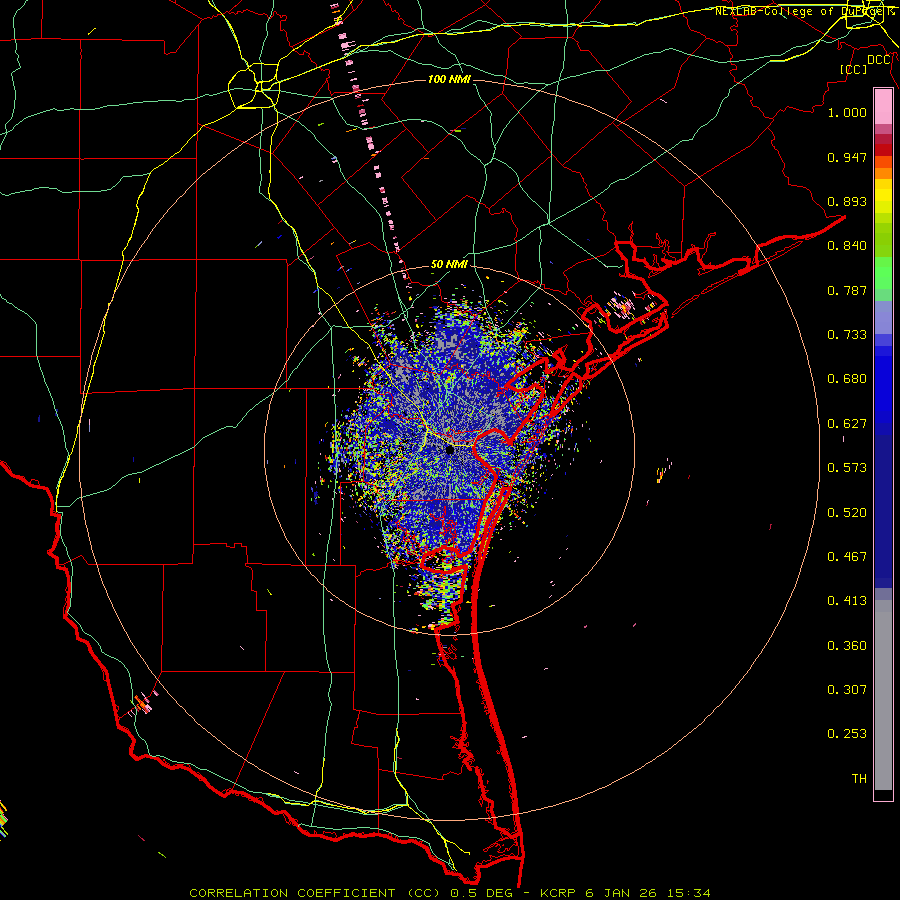Click the "TH" threshold label

click(x=859, y=779)
